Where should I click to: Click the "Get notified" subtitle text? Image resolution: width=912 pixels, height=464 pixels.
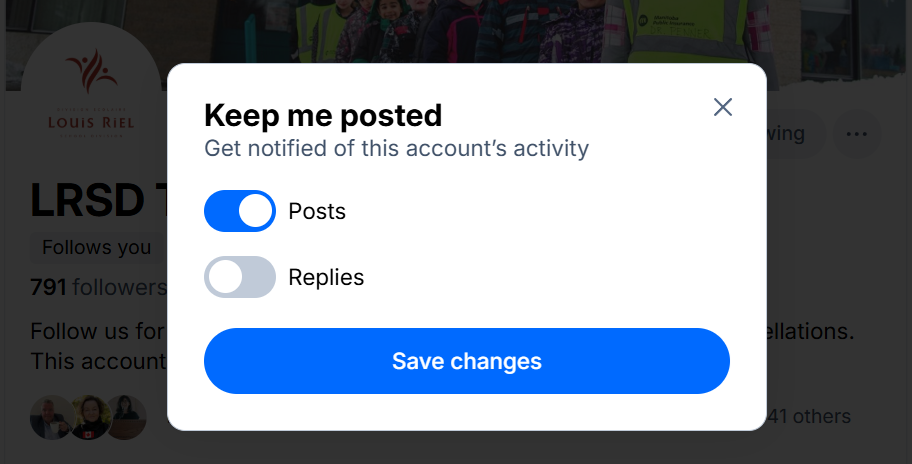(x=396, y=149)
